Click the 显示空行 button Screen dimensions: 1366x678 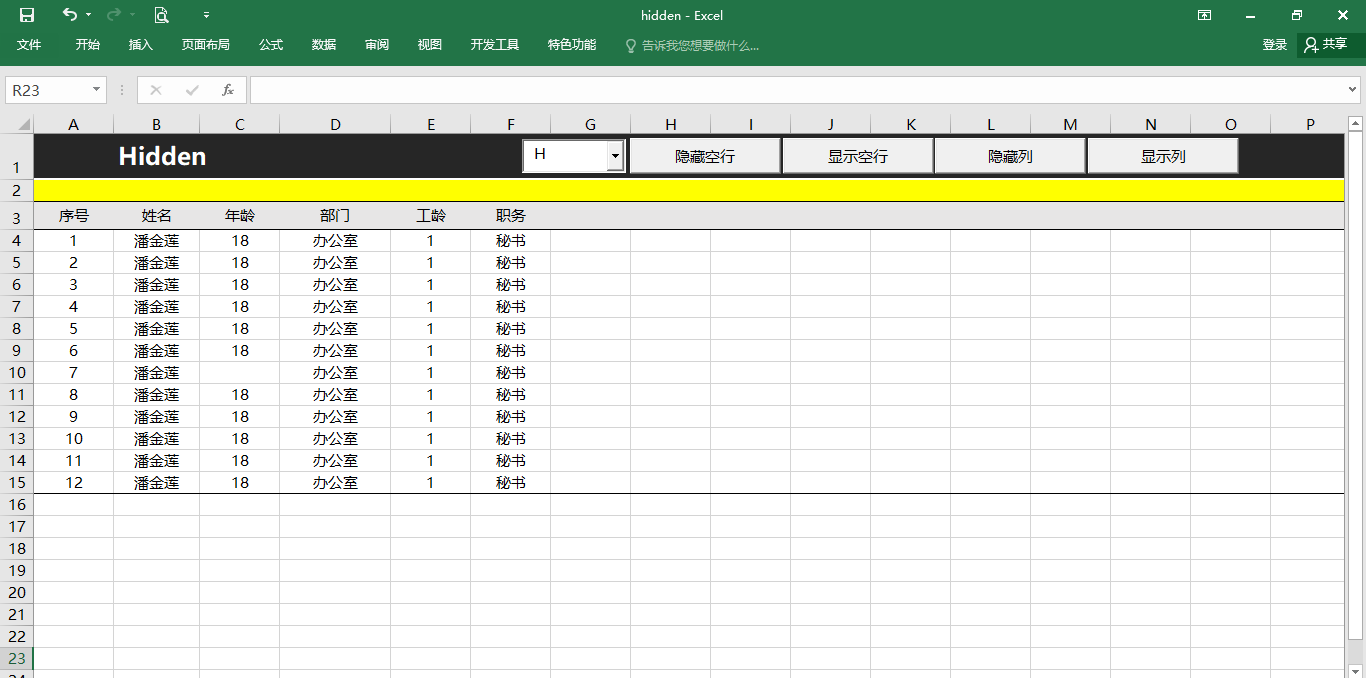(858, 156)
